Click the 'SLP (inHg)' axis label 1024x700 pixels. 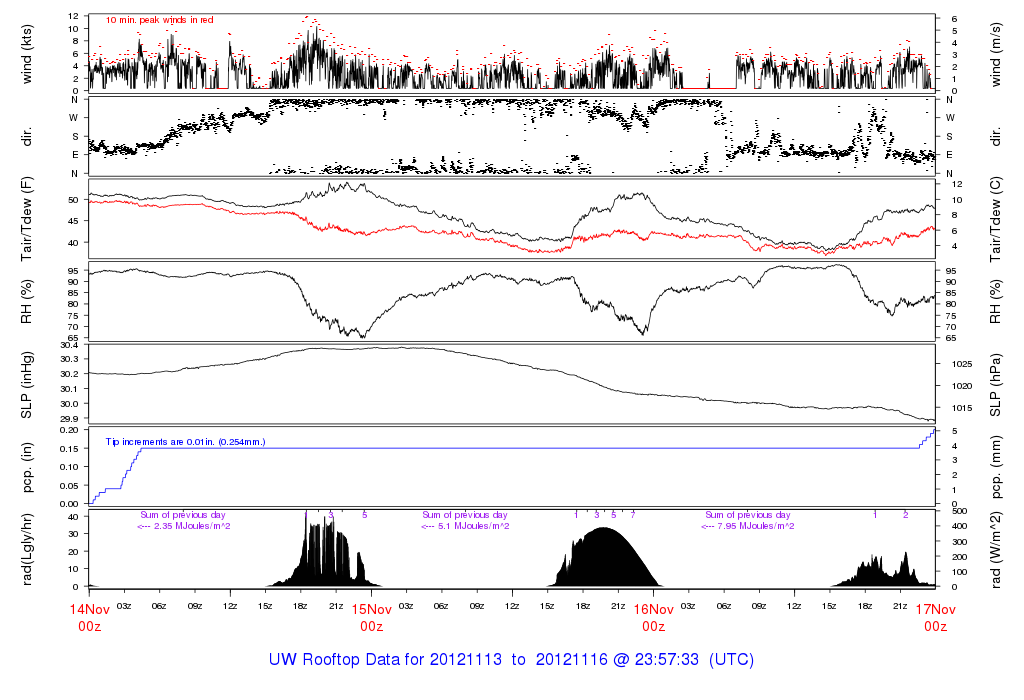point(29,384)
